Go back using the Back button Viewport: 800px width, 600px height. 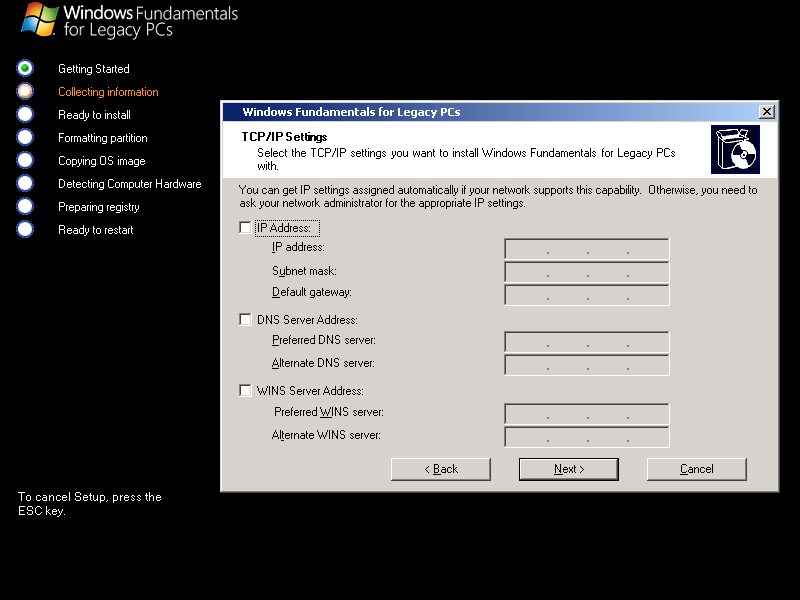click(441, 469)
